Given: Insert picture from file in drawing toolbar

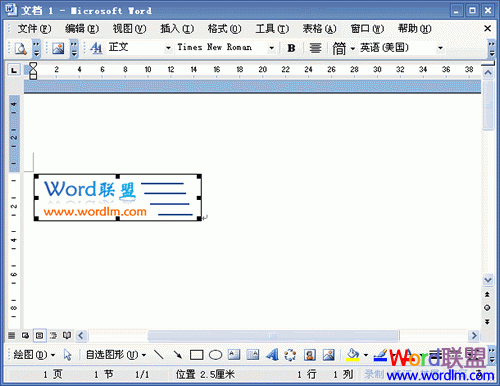Looking at the screenshot, I should 329,355.
